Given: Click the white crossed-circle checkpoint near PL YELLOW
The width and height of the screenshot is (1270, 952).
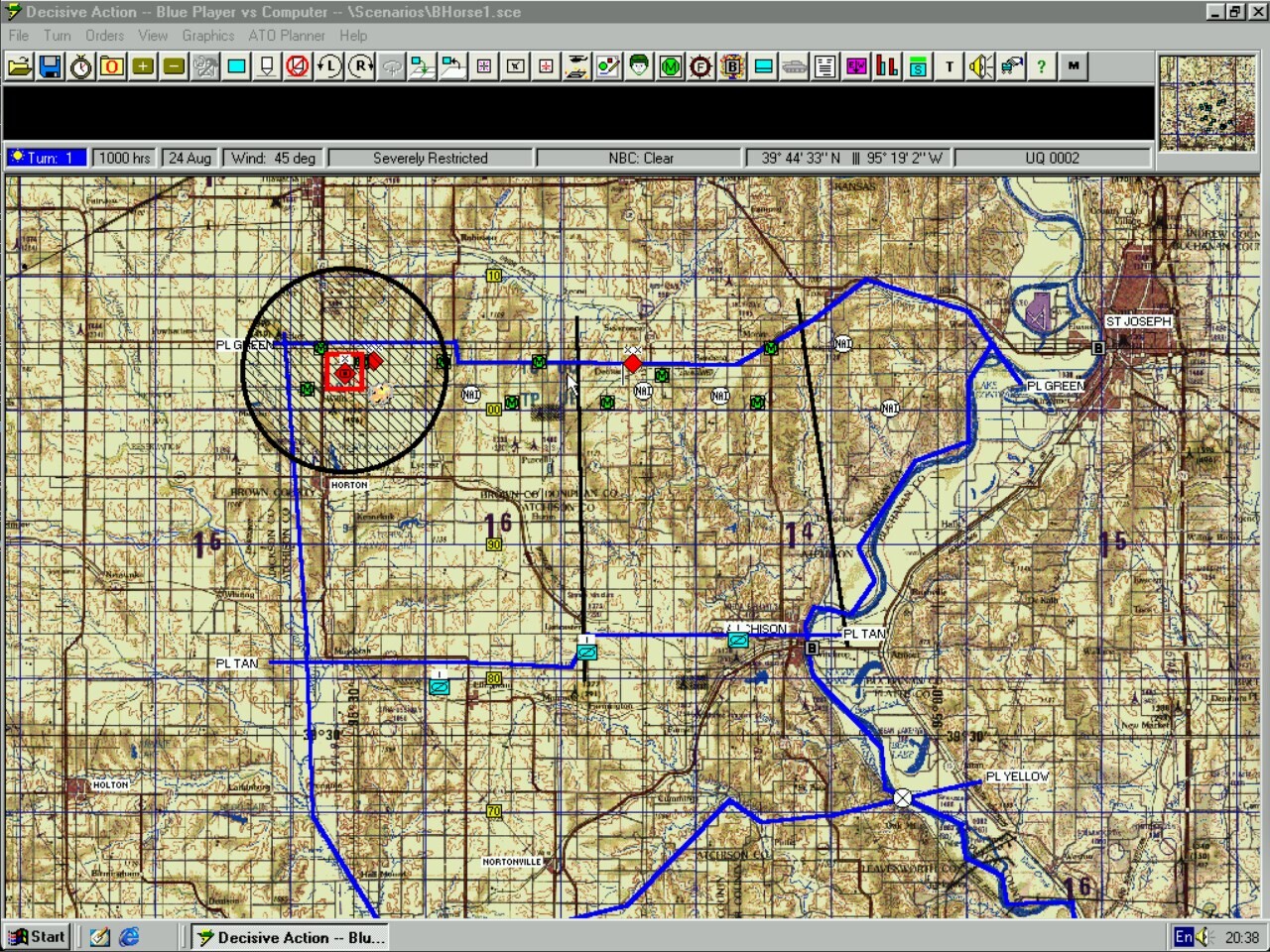Looking at the screenshot, I should [902, 798].
